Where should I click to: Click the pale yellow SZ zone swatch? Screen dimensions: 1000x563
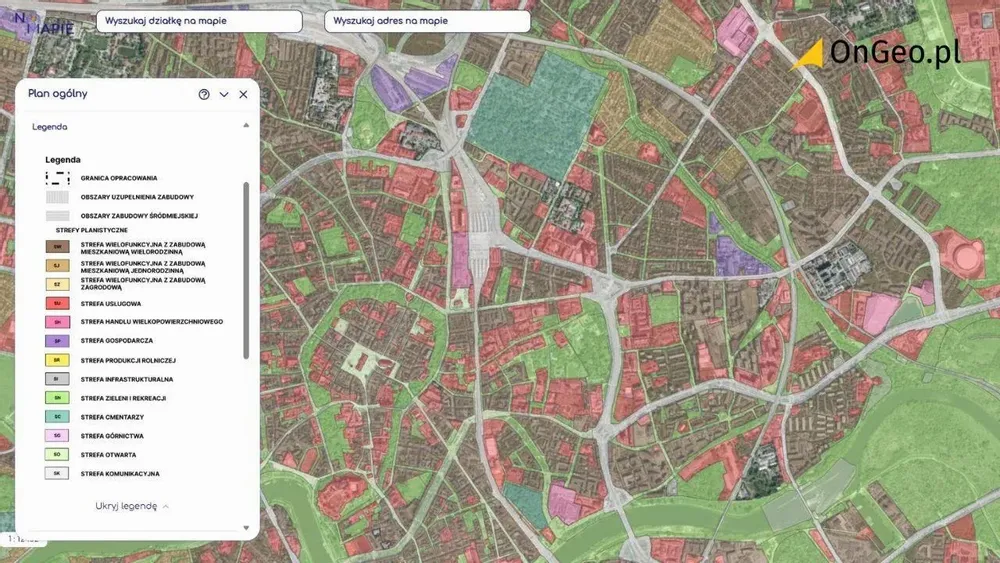tap(57, 284)
